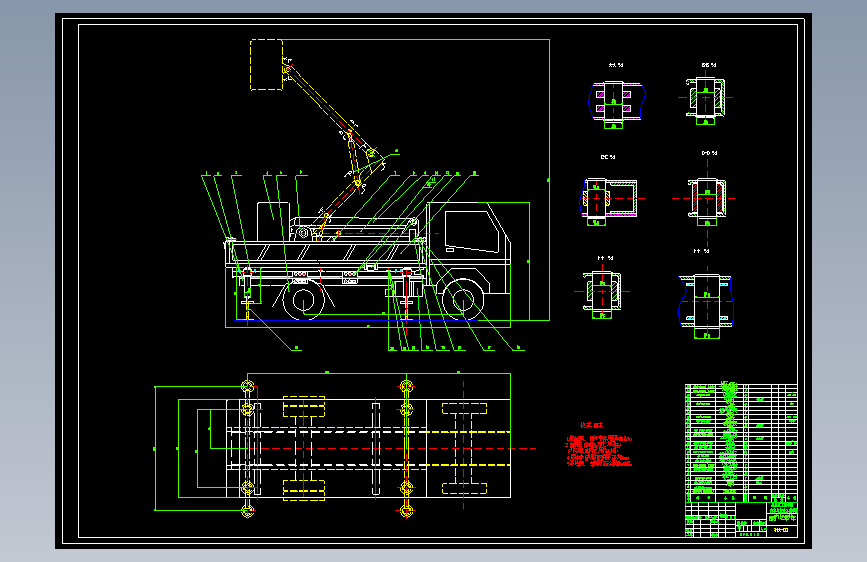Click the title block table

click(741, 460)
